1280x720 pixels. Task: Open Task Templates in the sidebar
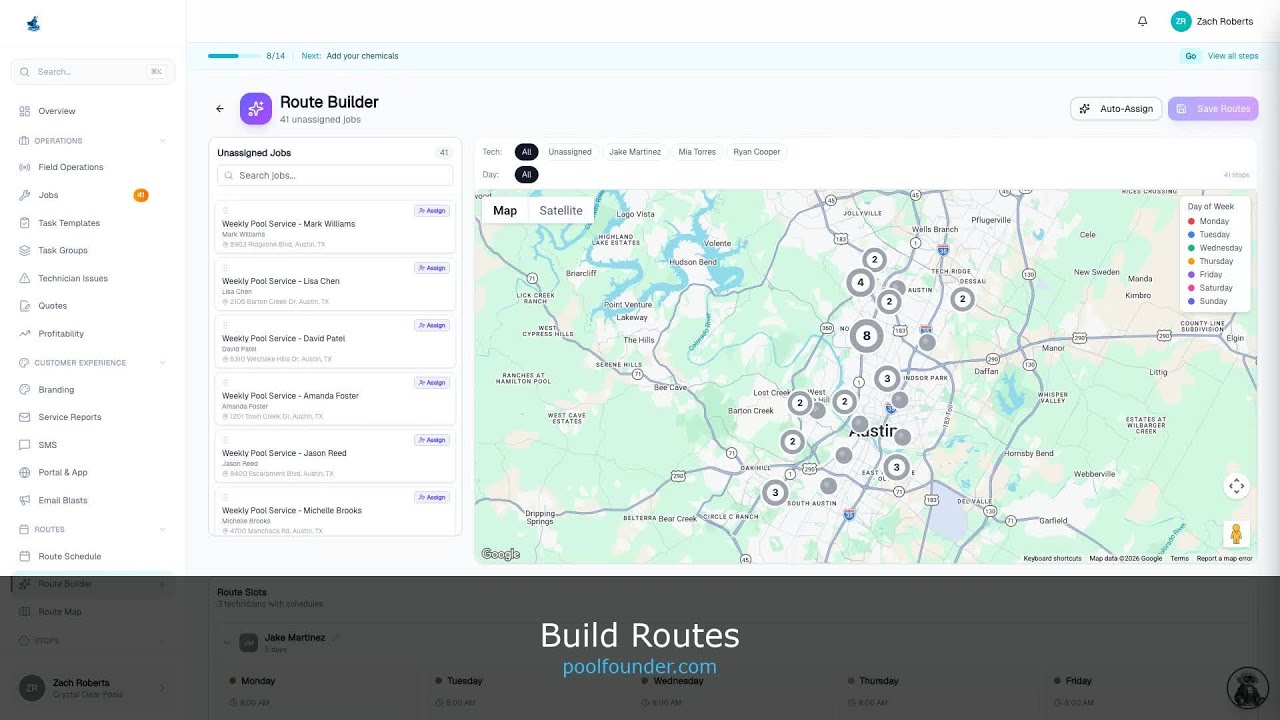[69, 223]
